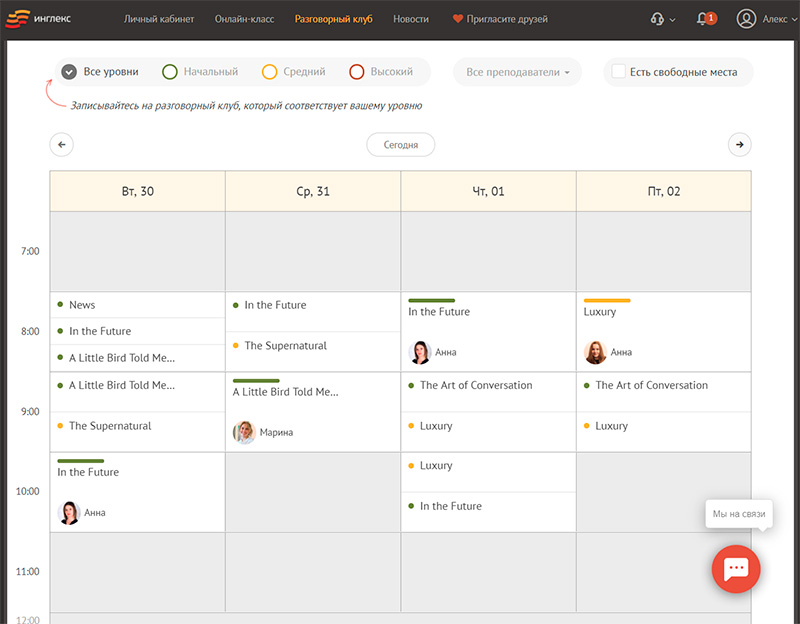Go to previous days with left arrow
This screenshot has height=624, width=800.
click(x=62, y=145)
